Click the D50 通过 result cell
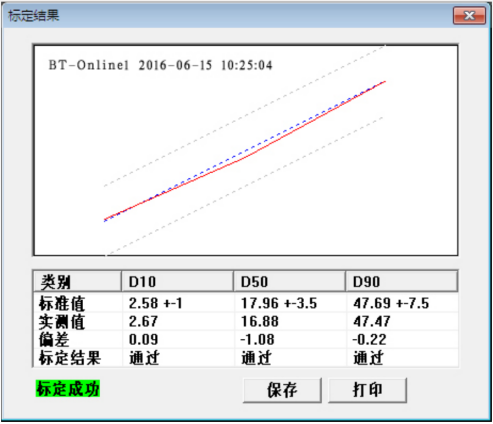 [x=256, y=358]
